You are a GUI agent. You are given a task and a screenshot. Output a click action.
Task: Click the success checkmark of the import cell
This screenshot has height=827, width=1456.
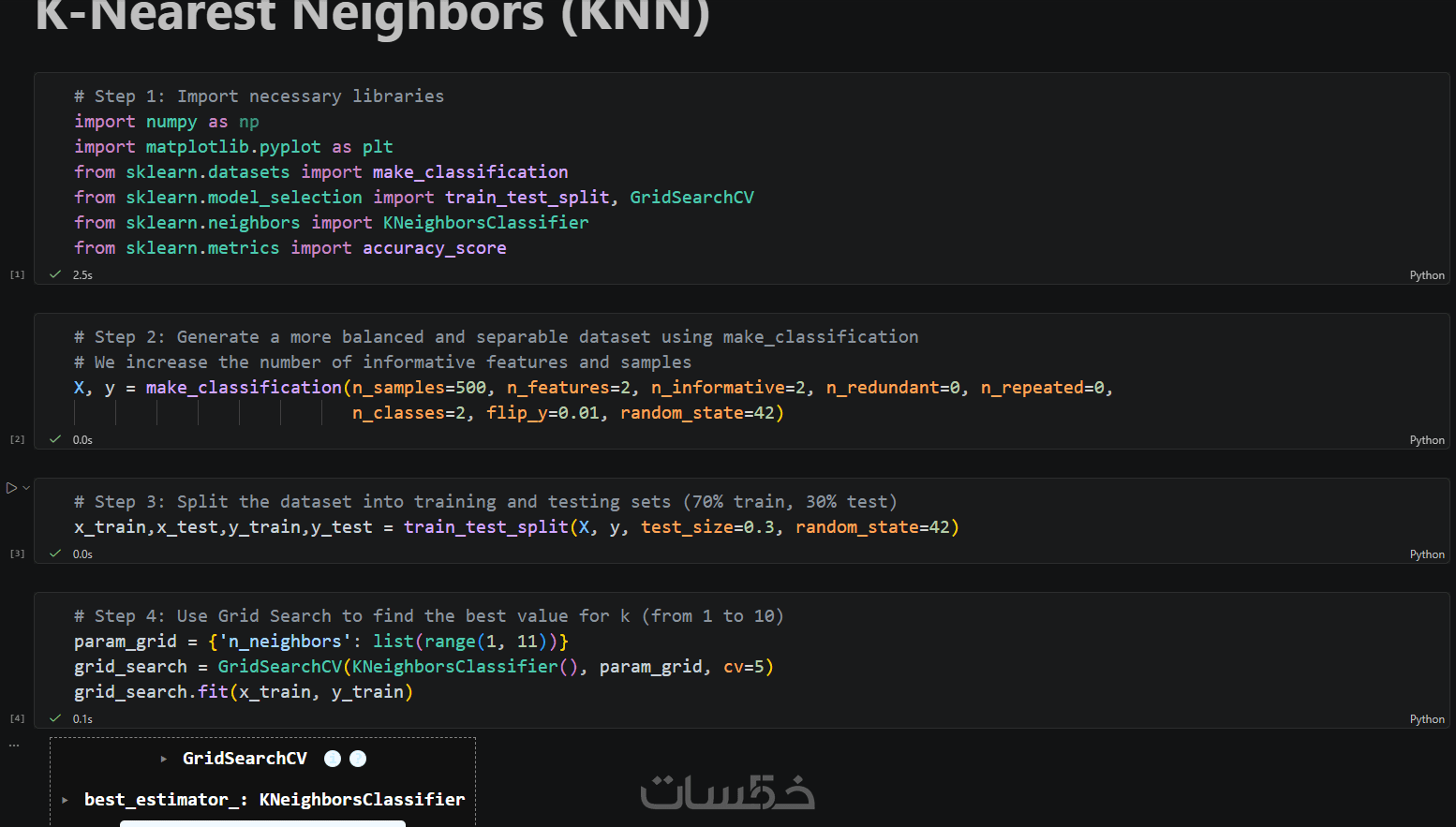pyautogui.click(x=55, y=274)
